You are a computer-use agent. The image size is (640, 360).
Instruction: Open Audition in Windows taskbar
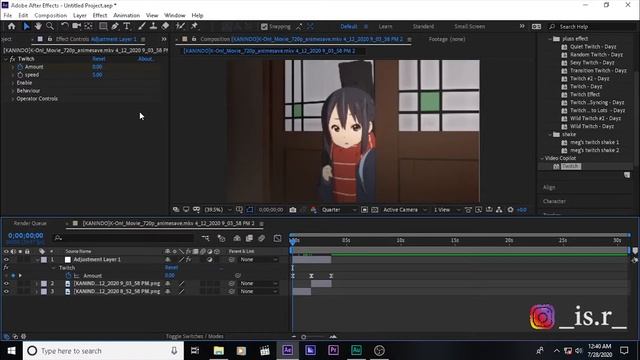356,351
